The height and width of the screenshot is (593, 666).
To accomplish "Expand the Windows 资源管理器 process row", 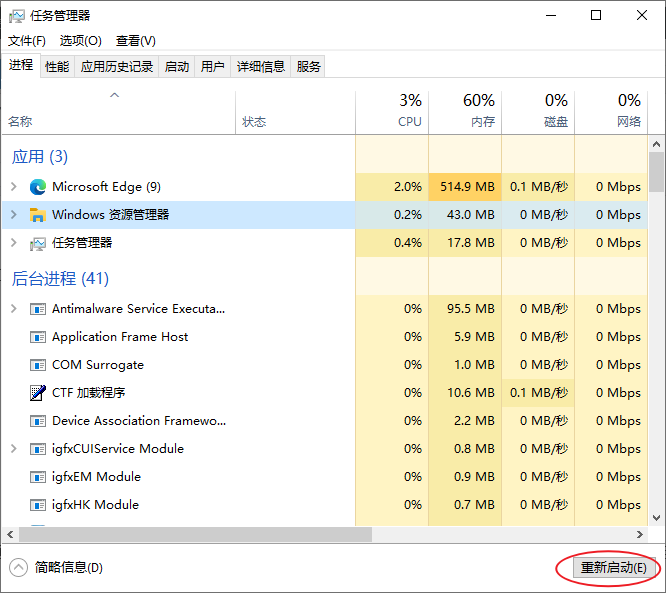I will click(14, 215).
